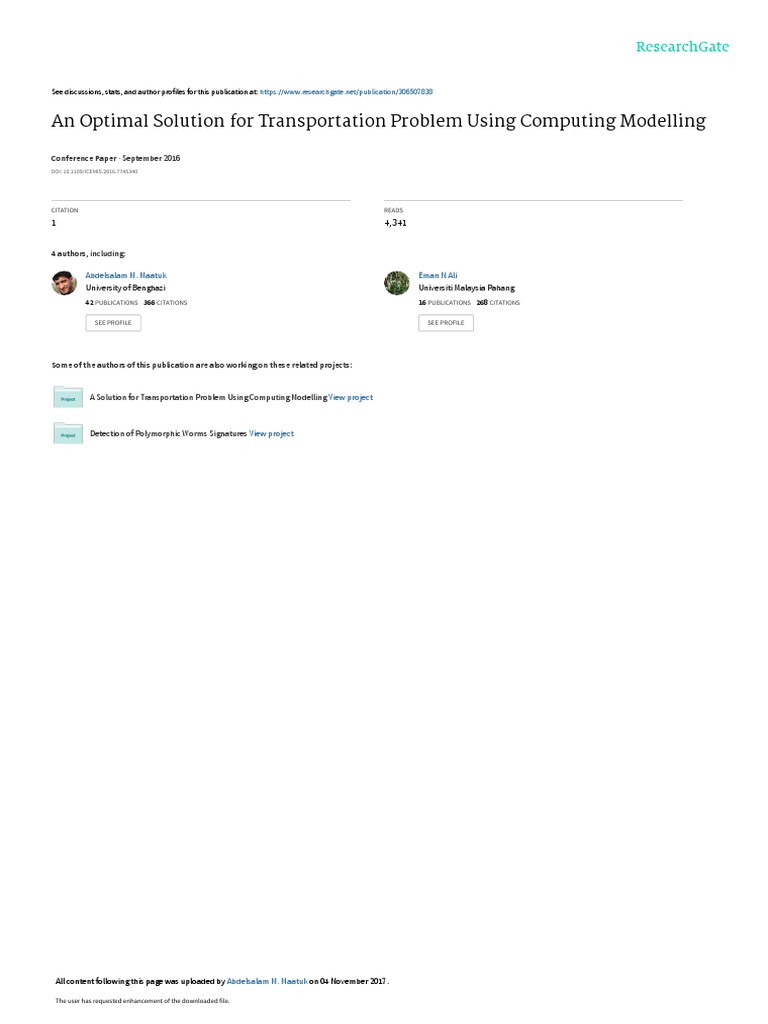Open the researchgate.net publication URL

(346, 92)
